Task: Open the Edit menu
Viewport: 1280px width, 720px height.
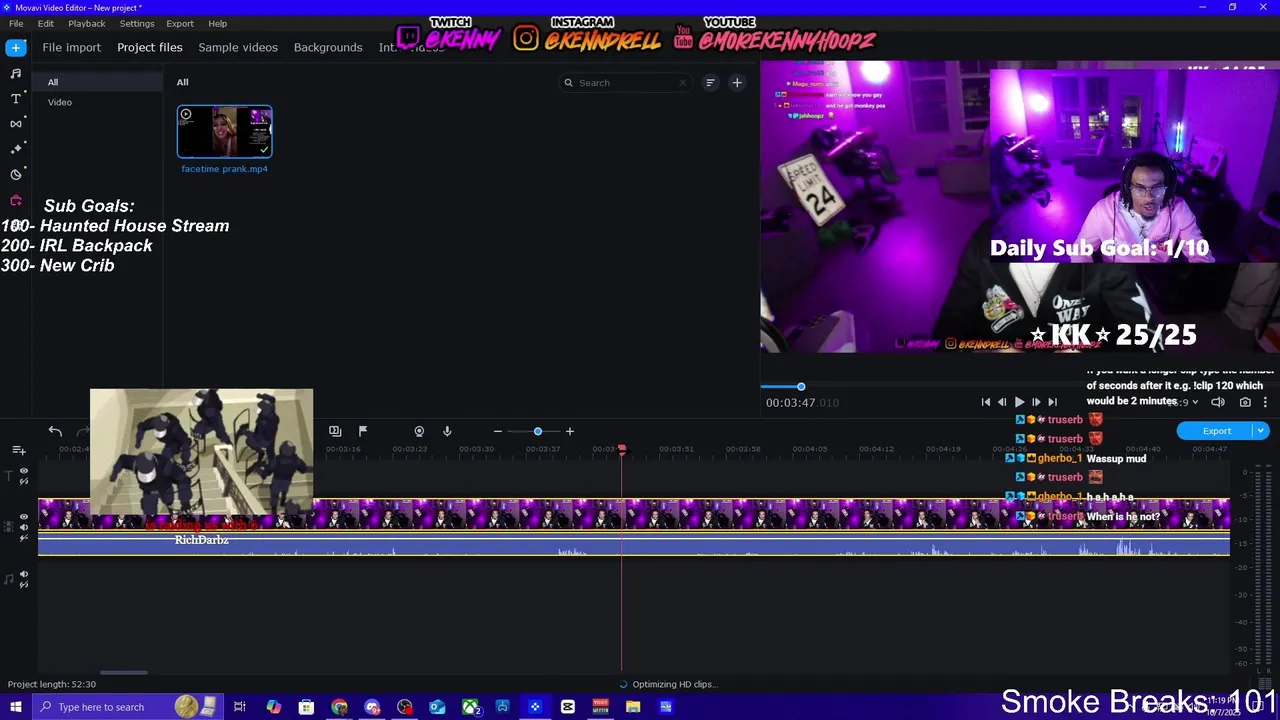Action: point(46,23)
